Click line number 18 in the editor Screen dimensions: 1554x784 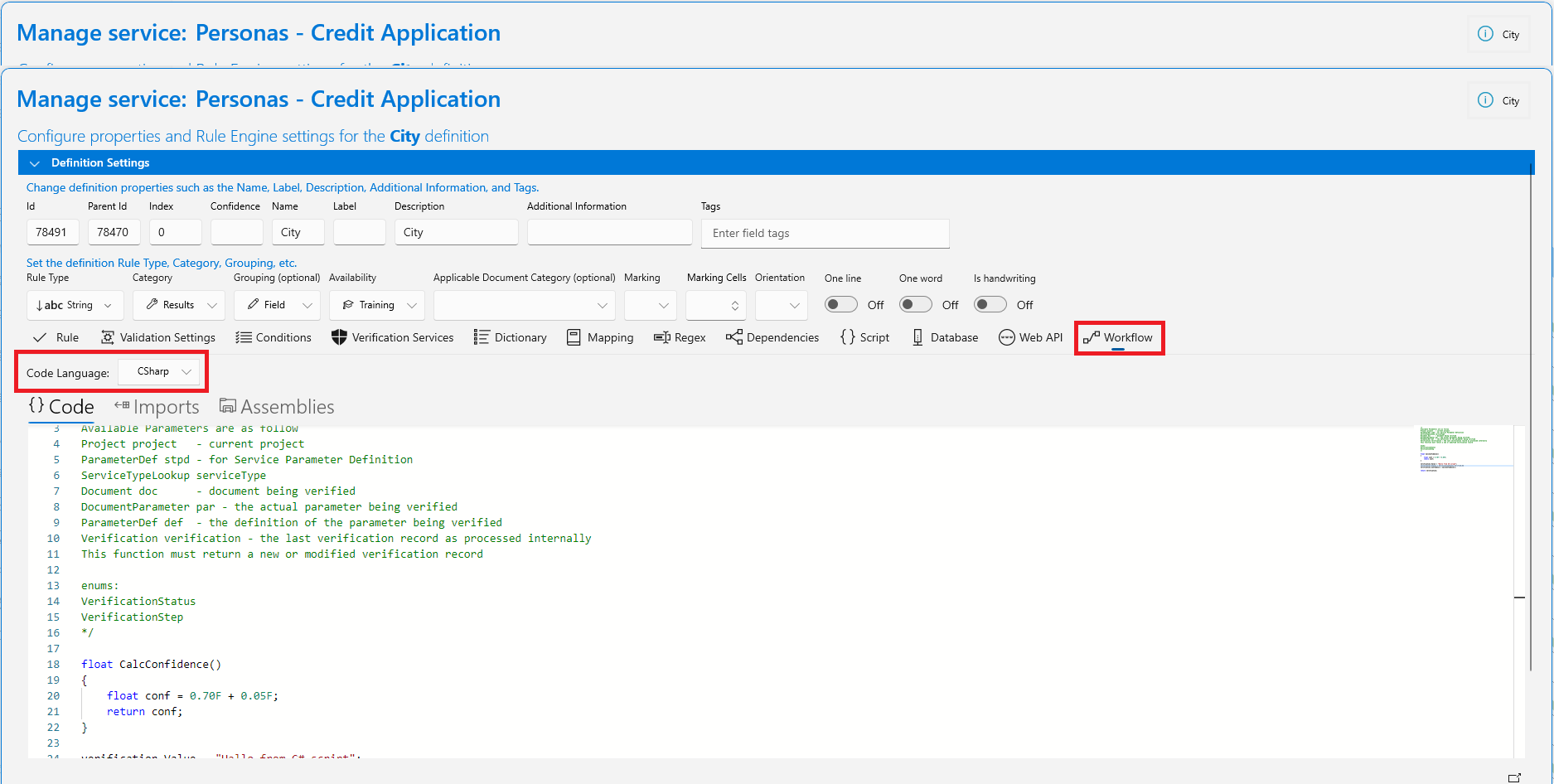click(53, 665)
